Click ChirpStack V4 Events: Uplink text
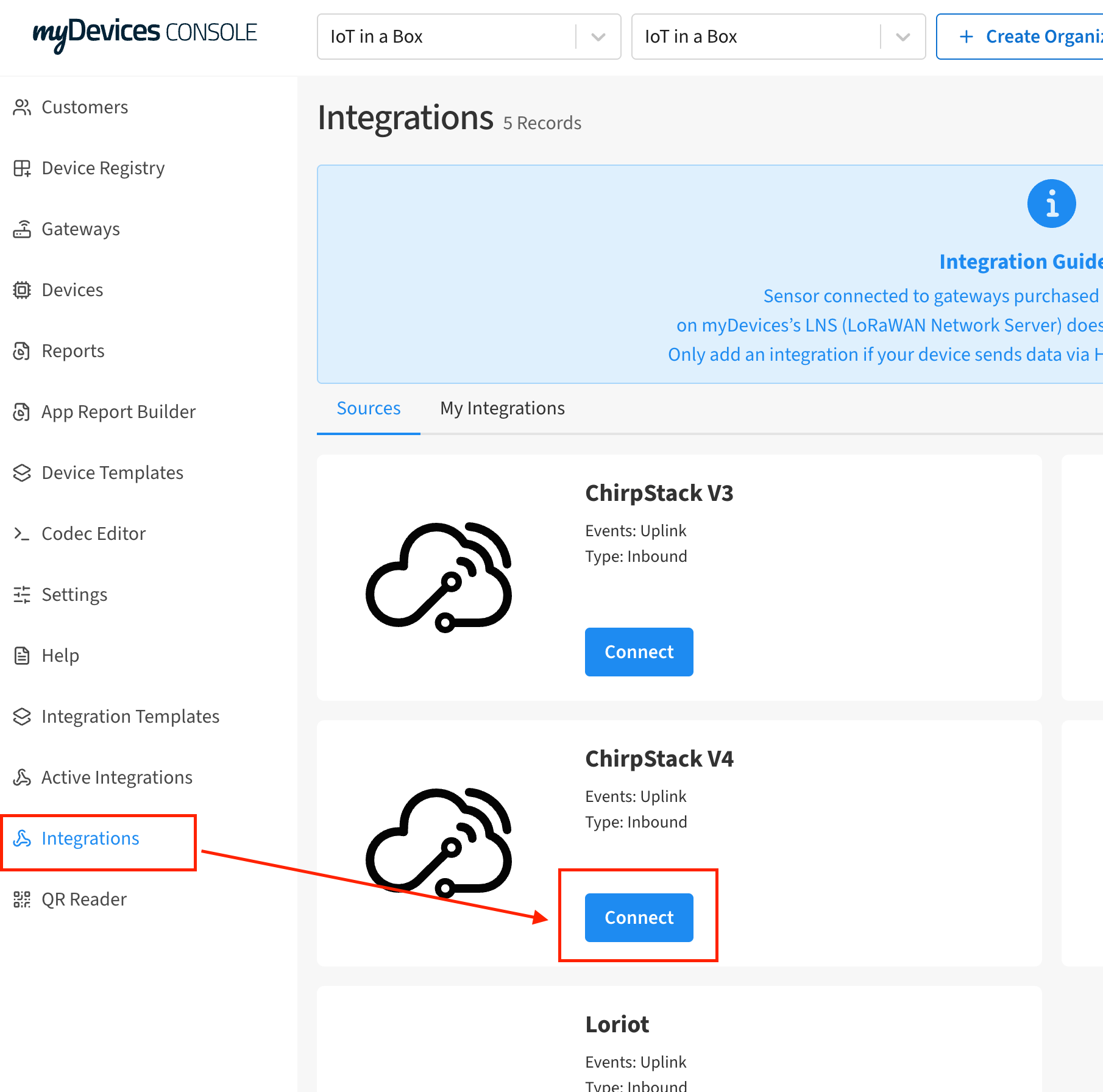Screen dimensions: 1103x1092 [636, 796]
